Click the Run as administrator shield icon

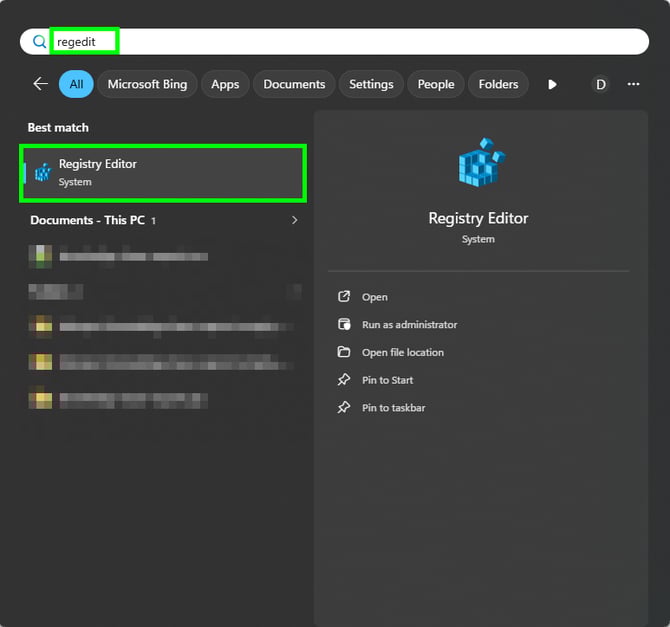(344, 324)
